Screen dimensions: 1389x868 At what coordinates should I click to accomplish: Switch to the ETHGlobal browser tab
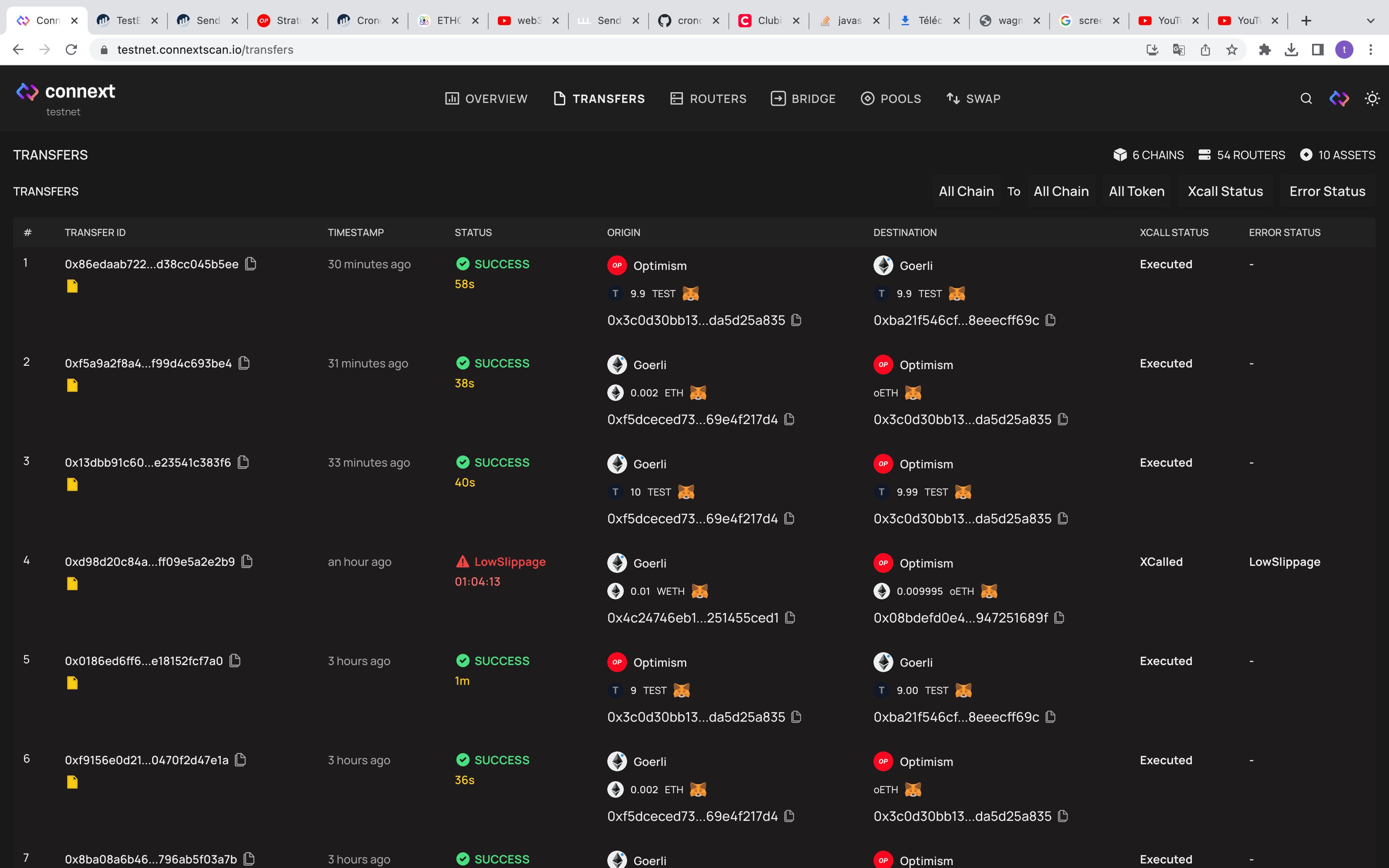click(448, 21)
